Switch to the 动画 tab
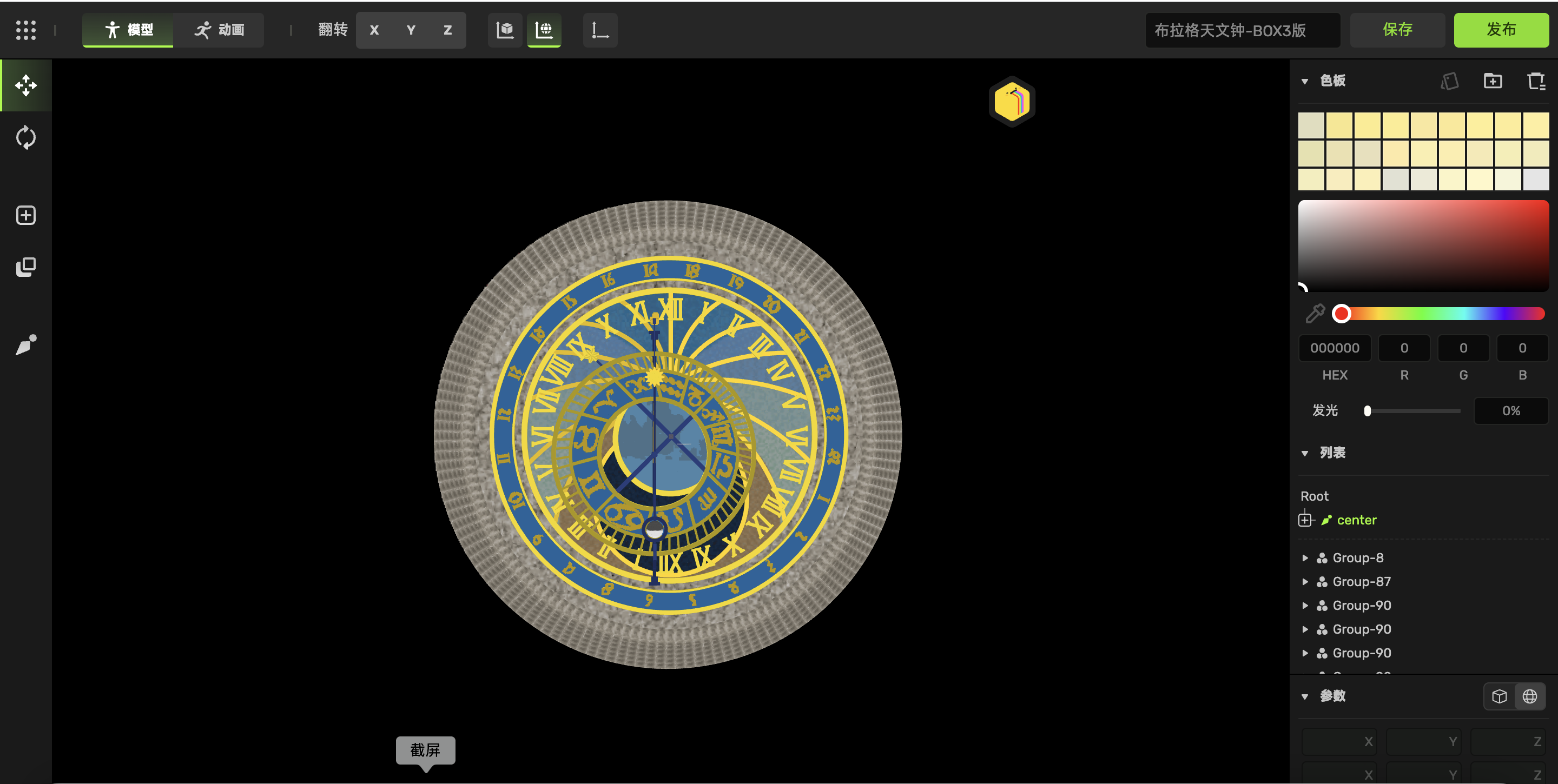The width and height of the screenshot is (1558, 784). pos(219,30)
